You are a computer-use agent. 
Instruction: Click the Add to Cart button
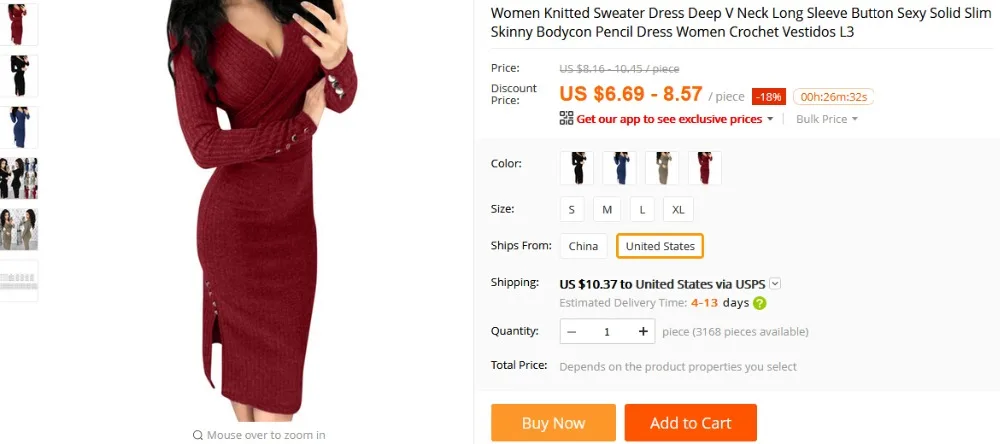tap(691, 423)
